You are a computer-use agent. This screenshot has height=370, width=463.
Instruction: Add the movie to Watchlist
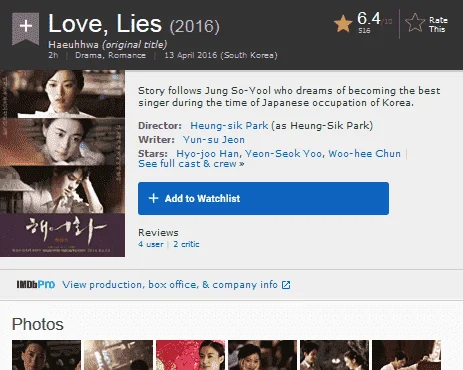(x=263, y=198)
